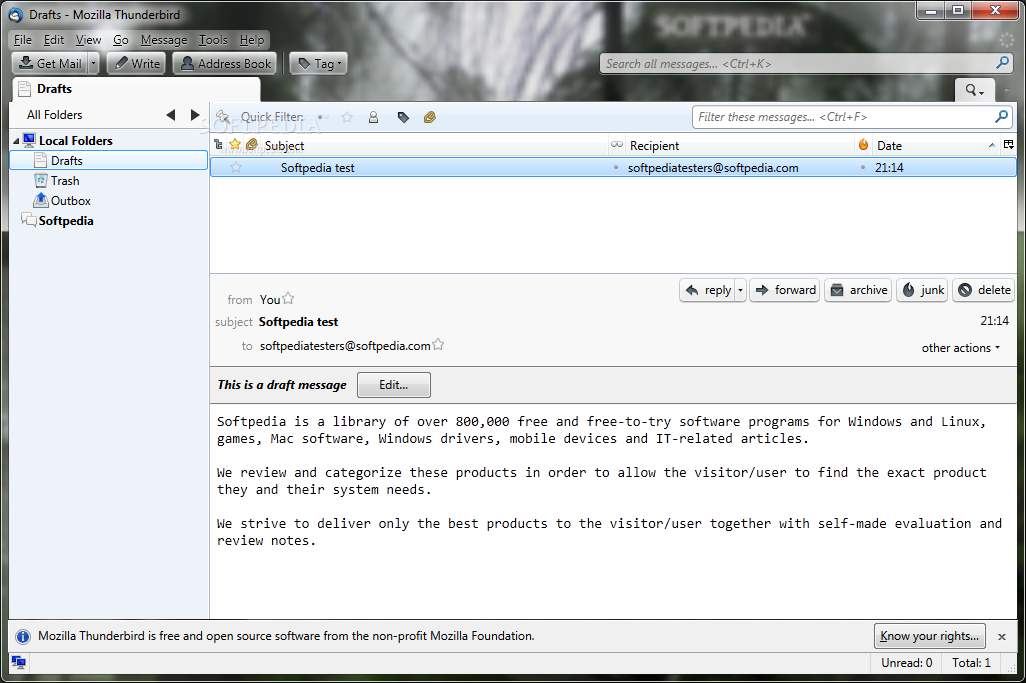This screenshot has width=1026, height=683.
Task: Open the Edit menu
Action: pyautogui.click(x=54, y=40)
